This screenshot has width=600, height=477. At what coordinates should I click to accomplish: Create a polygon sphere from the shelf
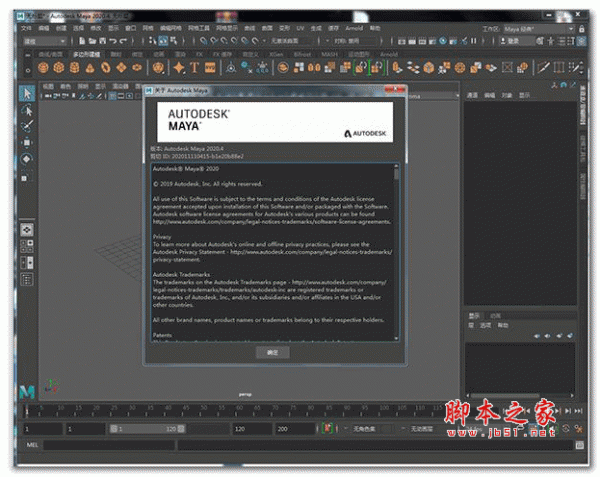click(x=43, y=68)
